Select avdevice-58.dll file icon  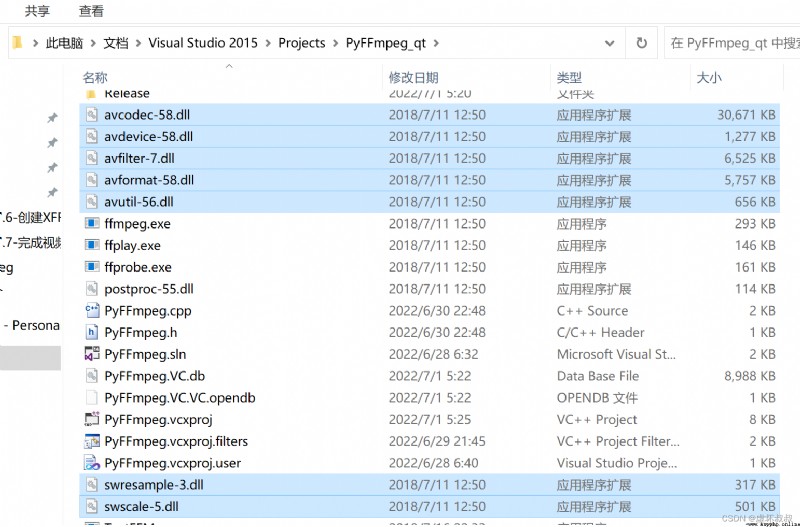[91, 136]
